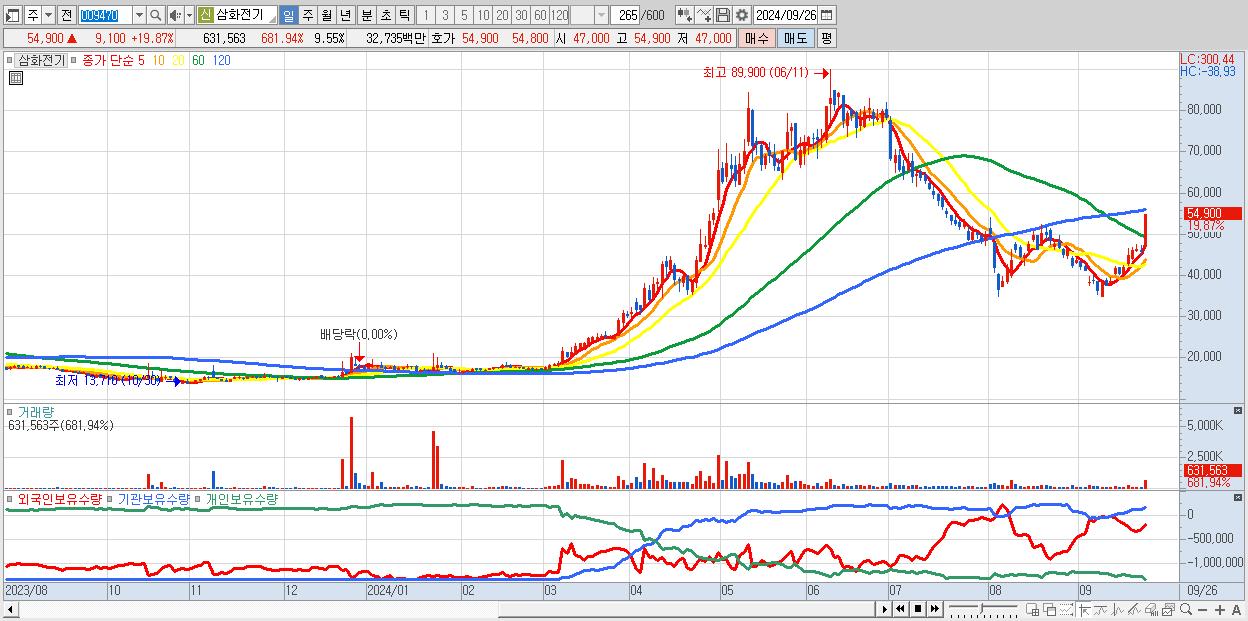This screenshot has height=621, width=1248.
Task: Click the pencil drawing tool icon
Action: 1135,609
